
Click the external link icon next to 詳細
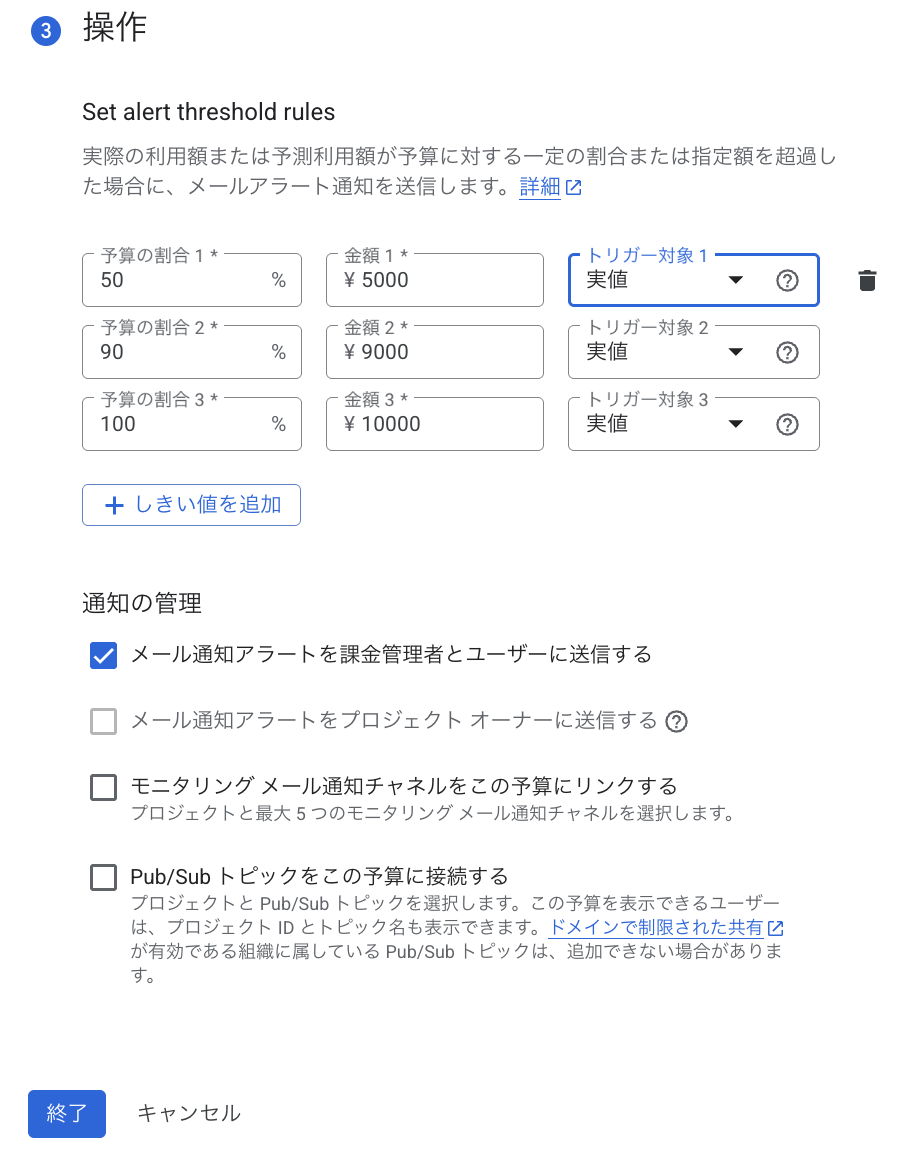point(574,187)
